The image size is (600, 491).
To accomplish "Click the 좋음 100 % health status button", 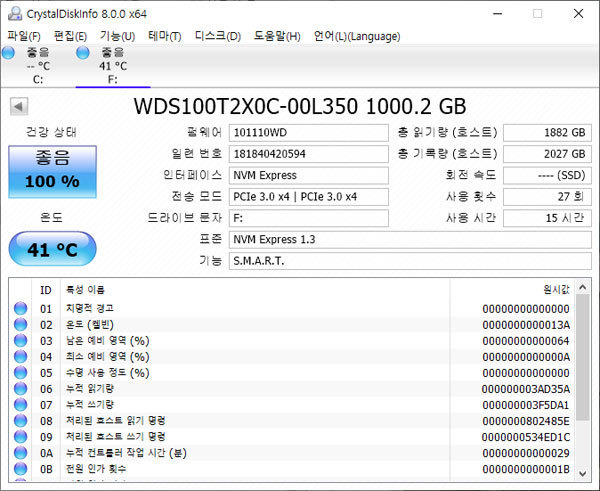I will pyautogui.click(x=52, y=171).
